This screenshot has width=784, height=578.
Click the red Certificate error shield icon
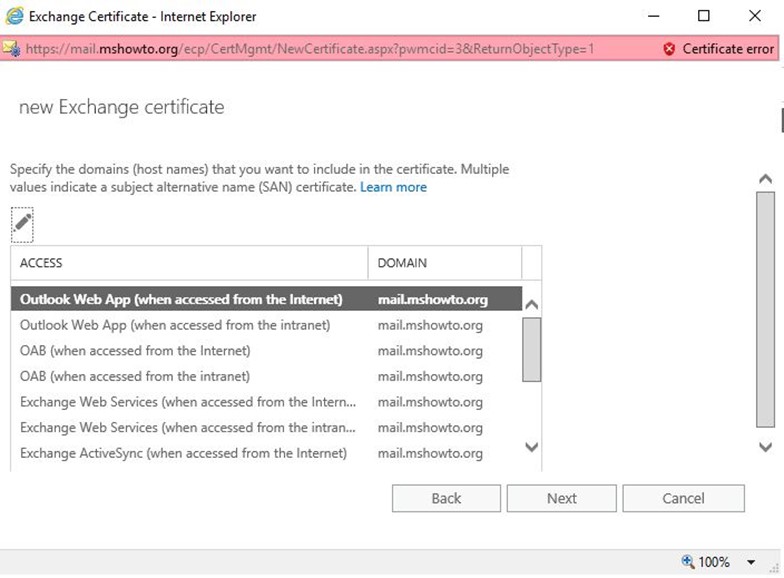click(668, 48)
